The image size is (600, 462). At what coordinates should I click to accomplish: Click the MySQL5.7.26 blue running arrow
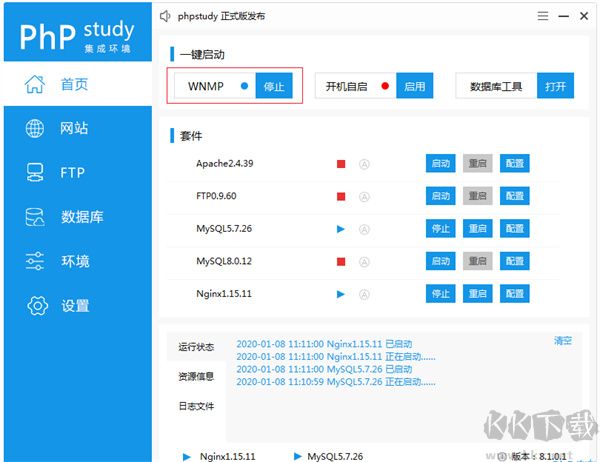[x=341, y=229]
